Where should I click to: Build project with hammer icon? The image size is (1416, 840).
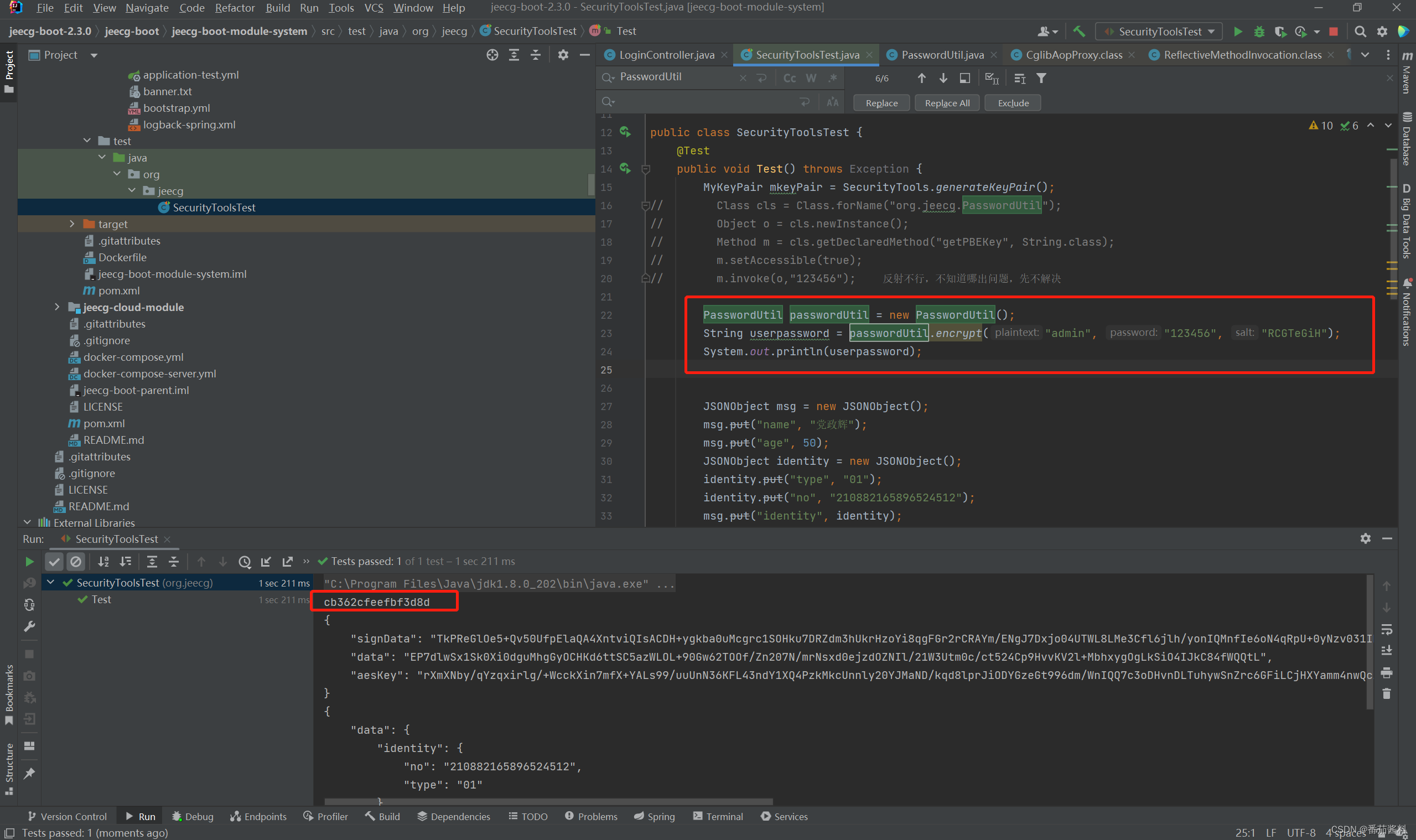[1078, 32]
